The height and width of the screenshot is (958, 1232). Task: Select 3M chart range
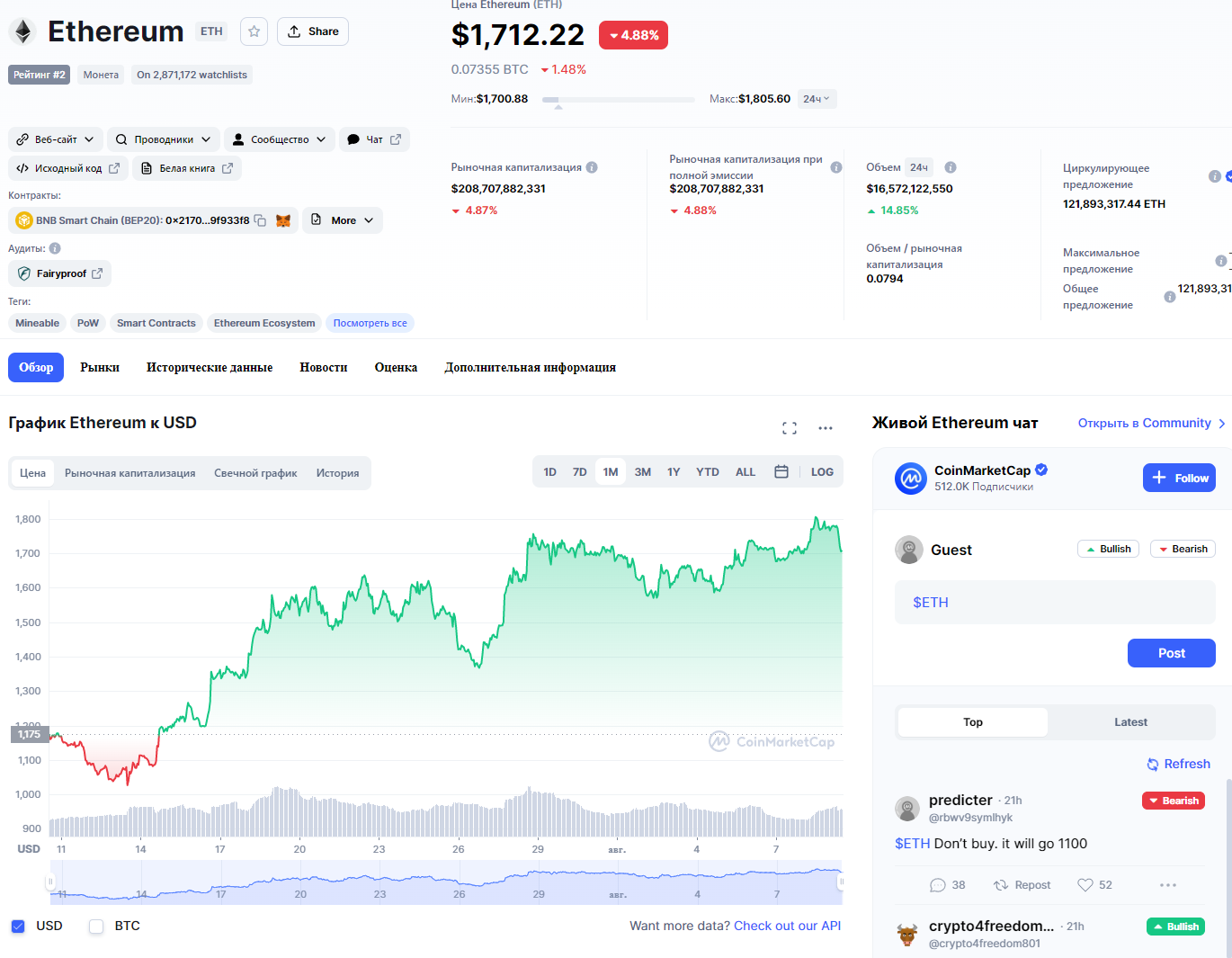tap(643, 472)
